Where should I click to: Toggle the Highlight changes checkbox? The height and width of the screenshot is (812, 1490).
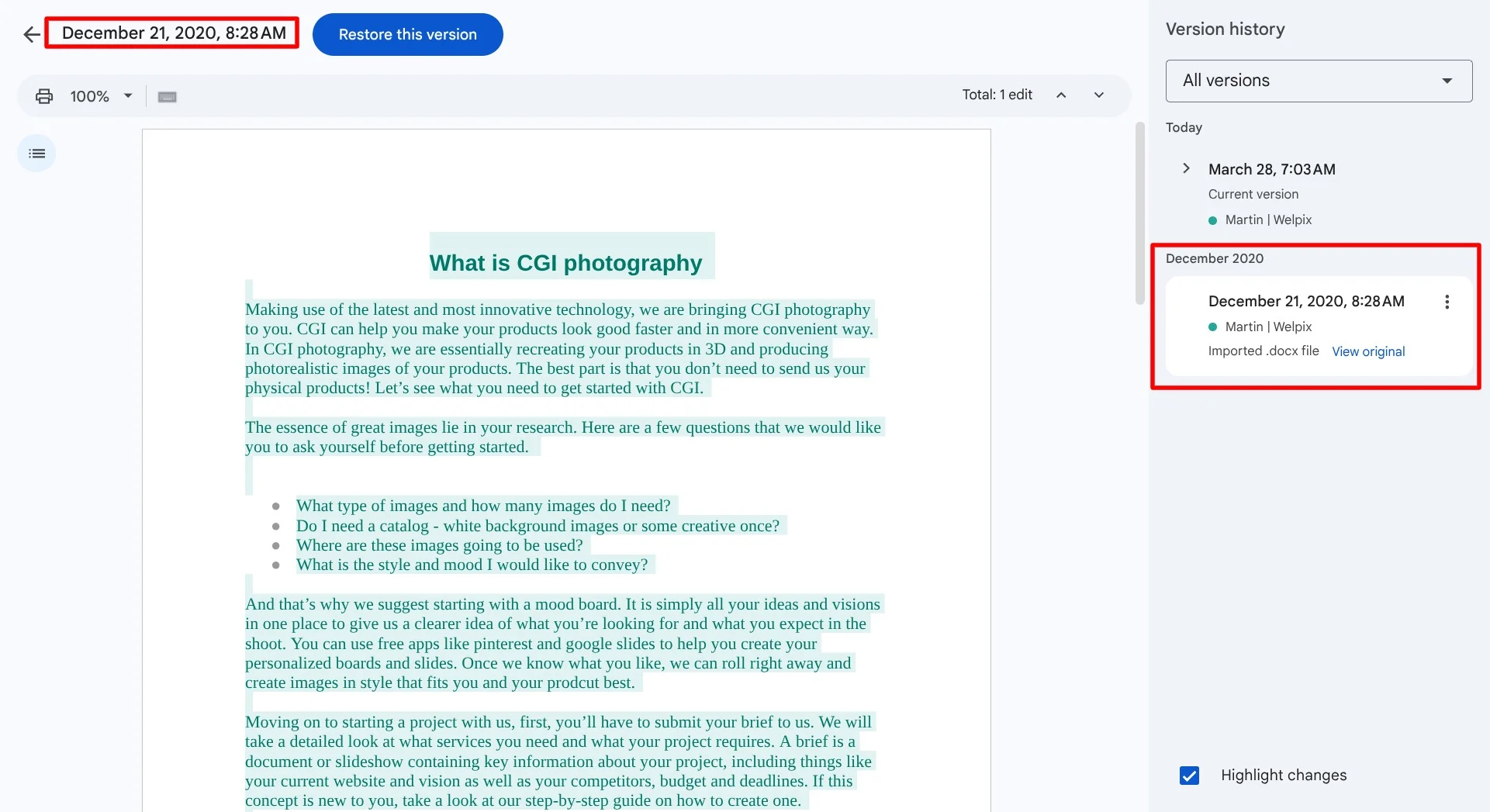[x=1189, y=776]
